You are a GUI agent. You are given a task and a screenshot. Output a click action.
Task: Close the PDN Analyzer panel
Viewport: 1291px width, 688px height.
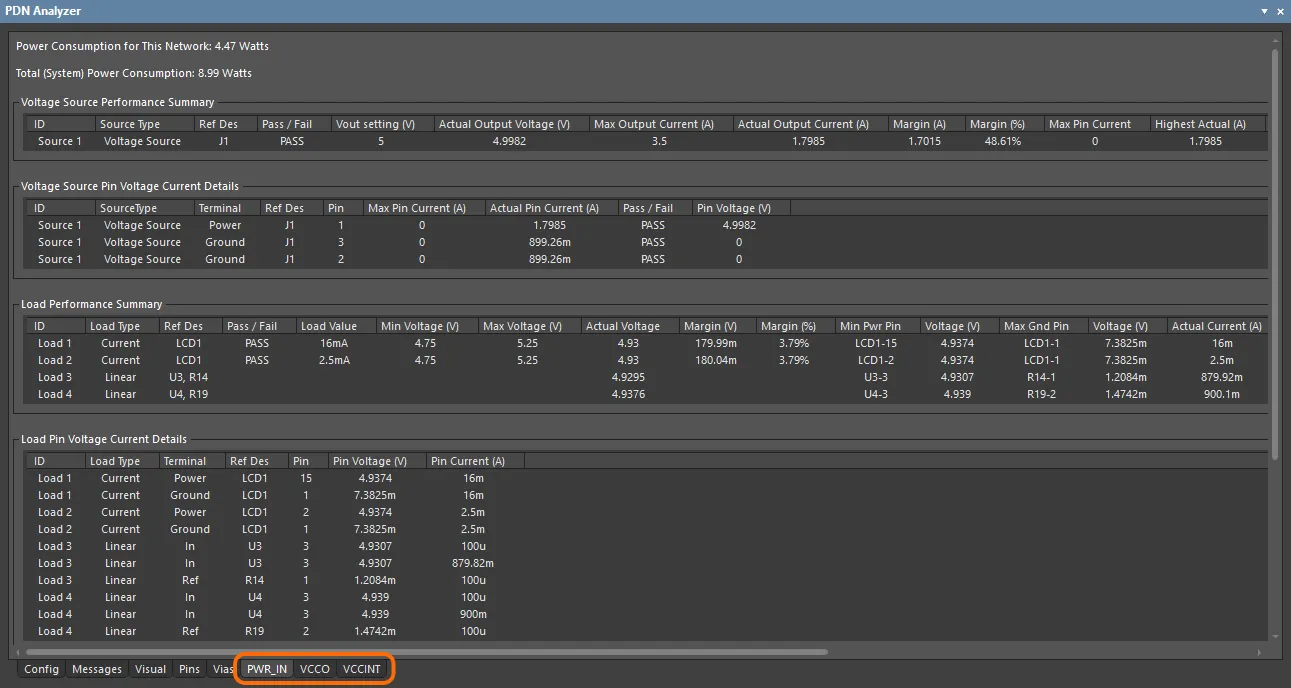pyautogui.click(x=1280, y=11)
